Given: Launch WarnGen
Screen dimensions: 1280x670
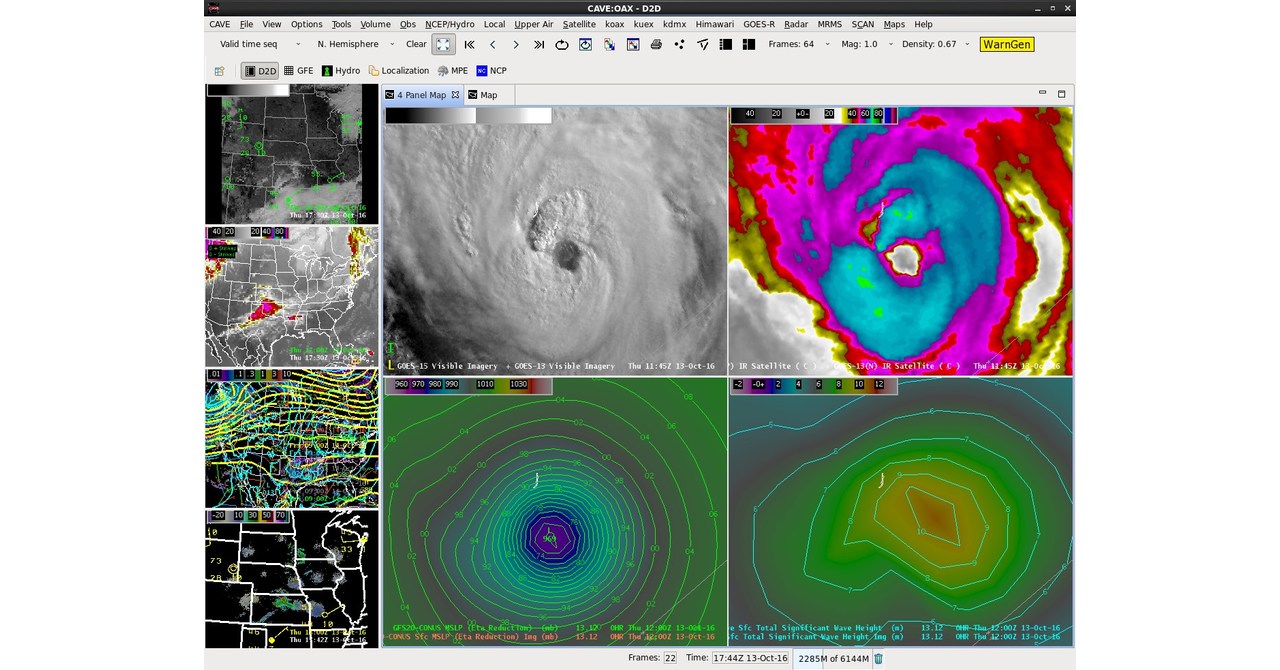Looking at the screenshot, I should [1005, 44].
